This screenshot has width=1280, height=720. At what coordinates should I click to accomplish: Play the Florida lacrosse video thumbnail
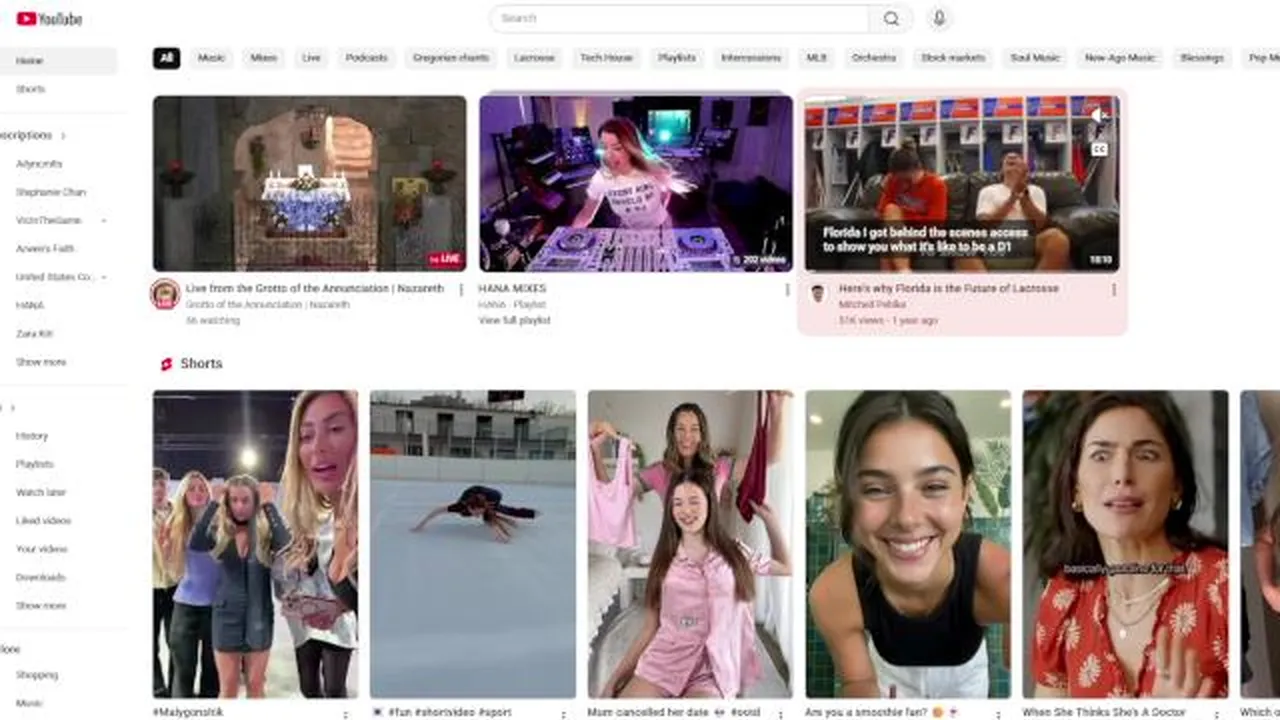962,183
